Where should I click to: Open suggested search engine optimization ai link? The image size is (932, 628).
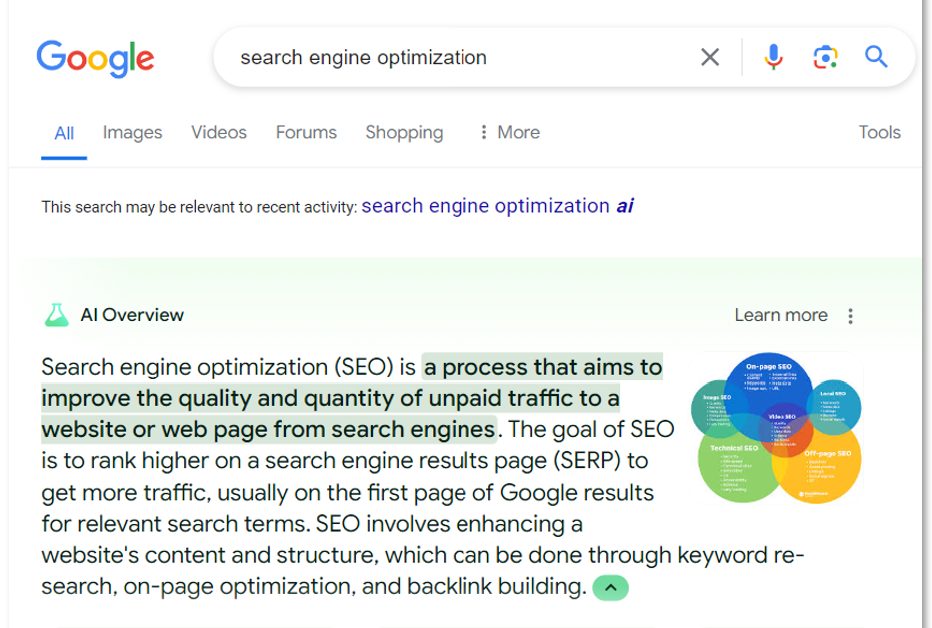[497, 206]
